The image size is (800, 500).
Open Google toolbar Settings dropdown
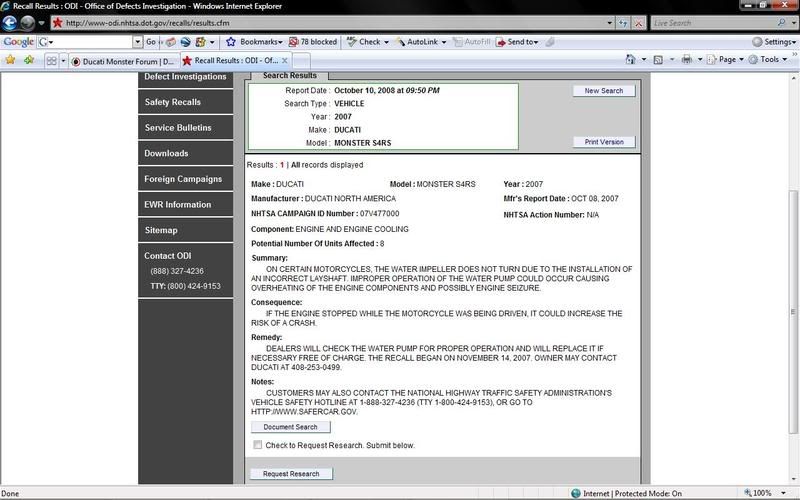(x=775, y=42)
